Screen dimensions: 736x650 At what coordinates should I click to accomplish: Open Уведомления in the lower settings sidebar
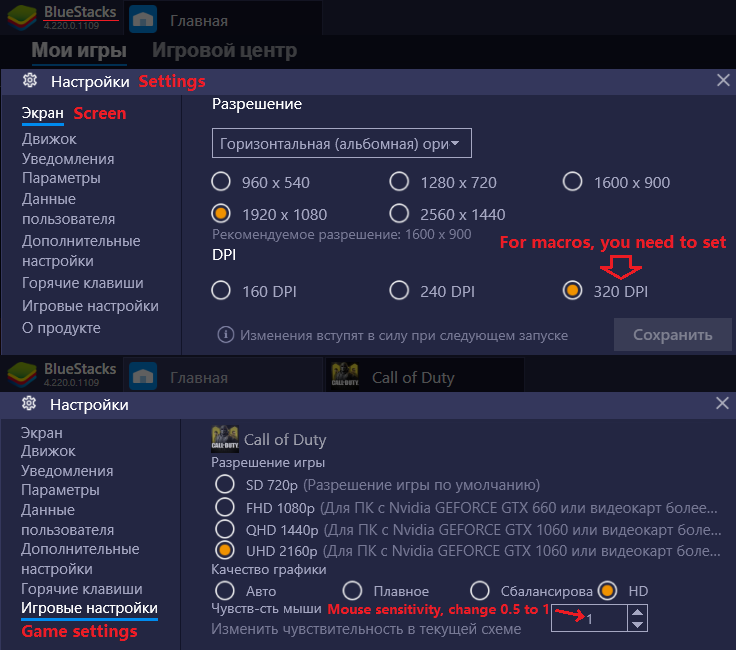pos(67,471)
